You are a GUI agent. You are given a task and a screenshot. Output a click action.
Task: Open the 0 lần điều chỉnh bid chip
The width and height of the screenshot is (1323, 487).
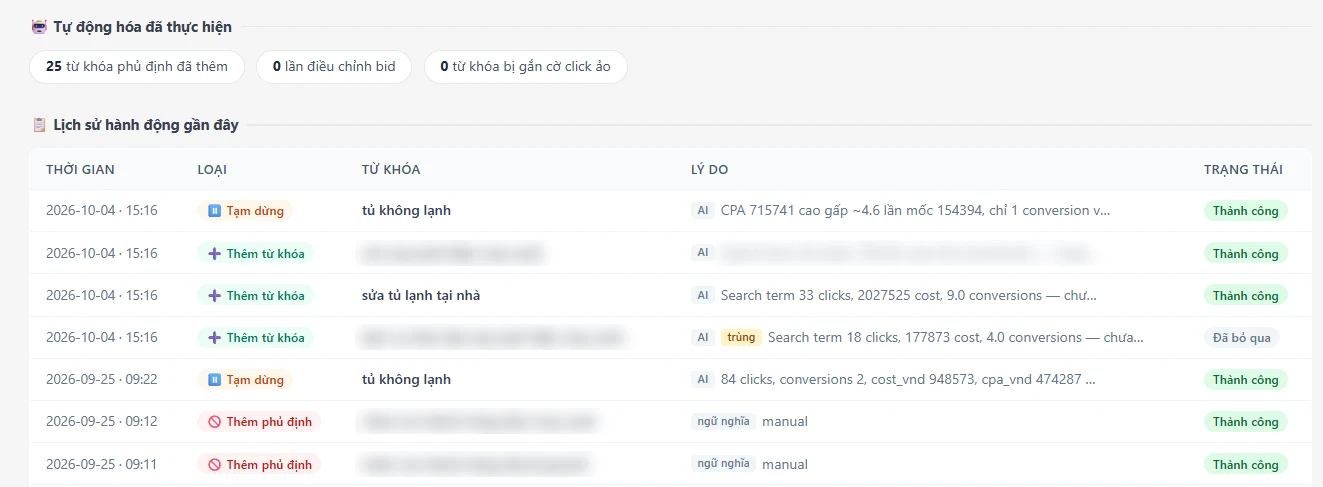pyautogui.click(x=334, y=67)
